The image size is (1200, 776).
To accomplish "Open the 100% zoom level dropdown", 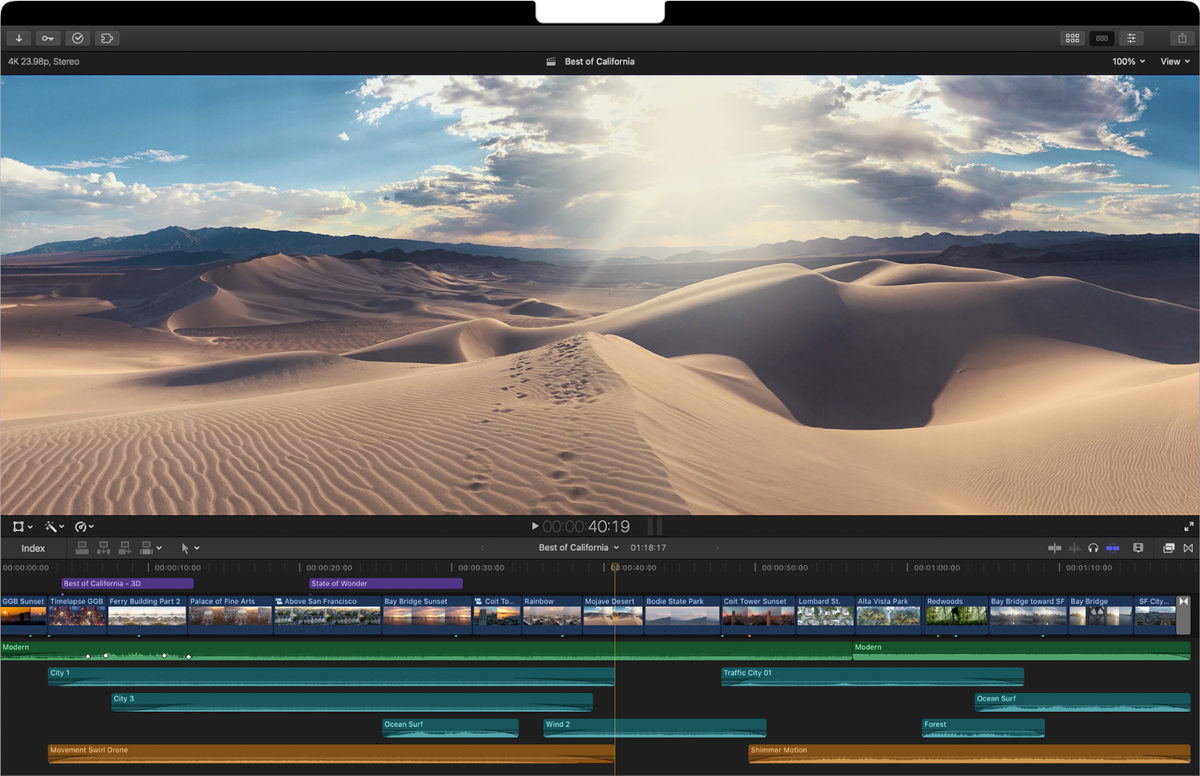I will (x=1127, y=61).
